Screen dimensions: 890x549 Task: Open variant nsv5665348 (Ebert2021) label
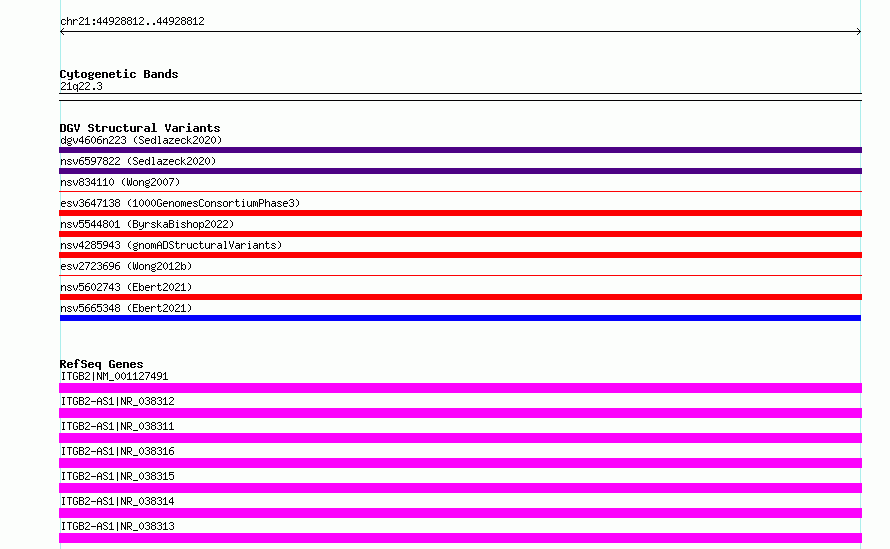click(x=126, y=308)
